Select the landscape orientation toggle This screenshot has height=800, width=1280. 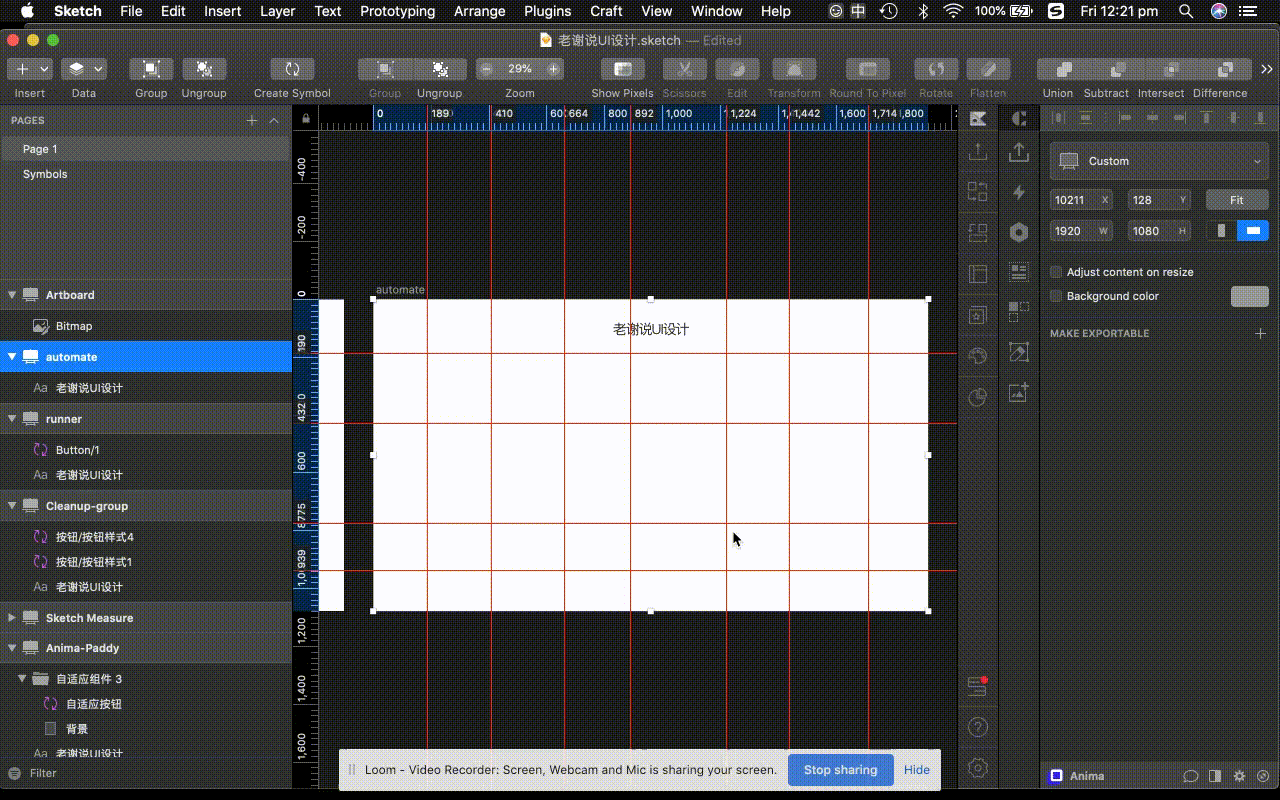[1253, 231]
